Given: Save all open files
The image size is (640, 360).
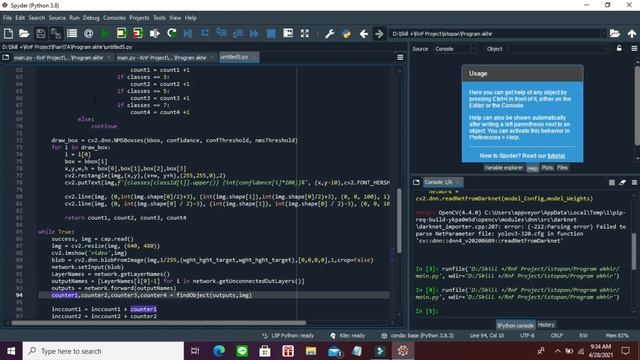Looking at the screenshot, I should pyautogui.click(x=56, y=33).
